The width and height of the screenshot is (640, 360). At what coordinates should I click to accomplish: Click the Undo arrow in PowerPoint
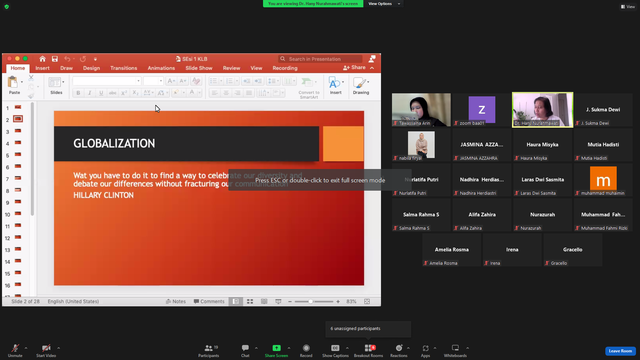67,59
